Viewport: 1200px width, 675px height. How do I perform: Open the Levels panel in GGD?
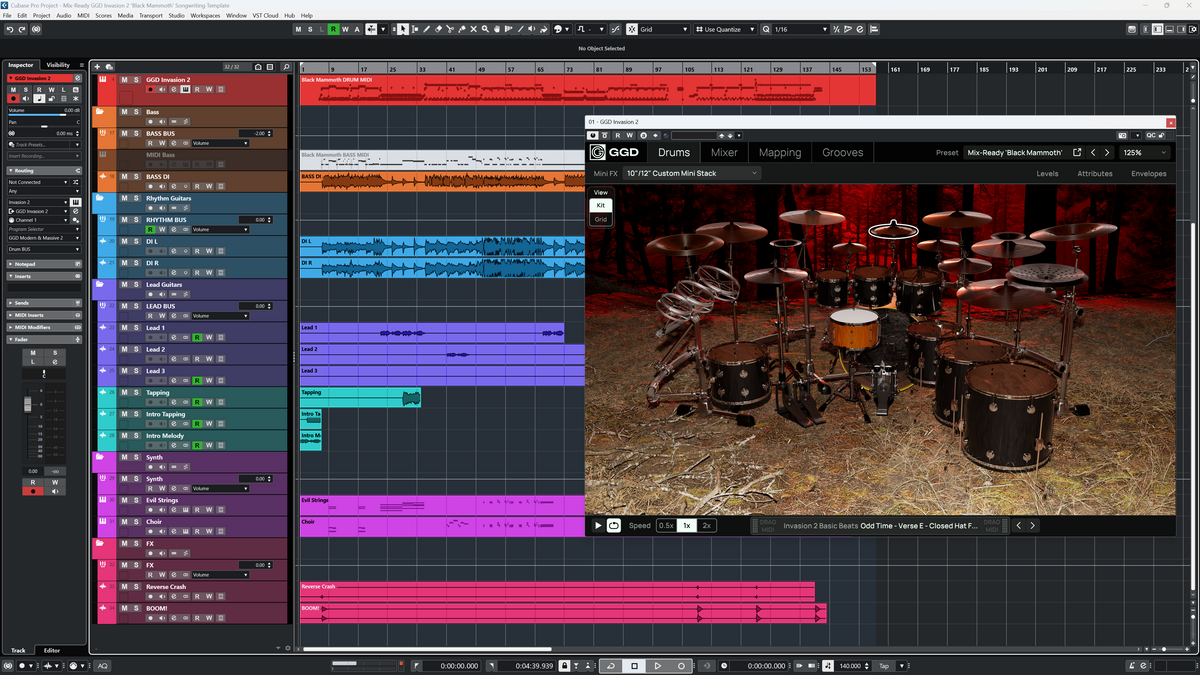click(x=1047, y=173)
